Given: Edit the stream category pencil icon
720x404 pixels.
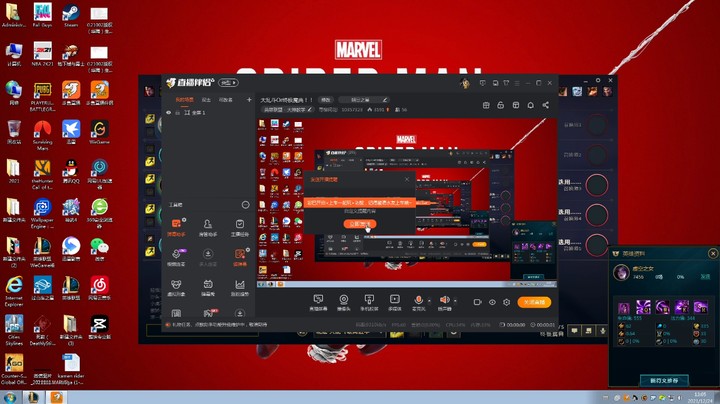Looking at the screenshot, I should [x=310, y=110].
